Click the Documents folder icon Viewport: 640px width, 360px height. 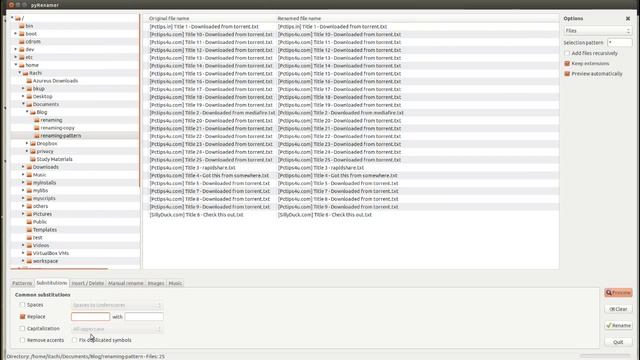click(x=29, y=104)
